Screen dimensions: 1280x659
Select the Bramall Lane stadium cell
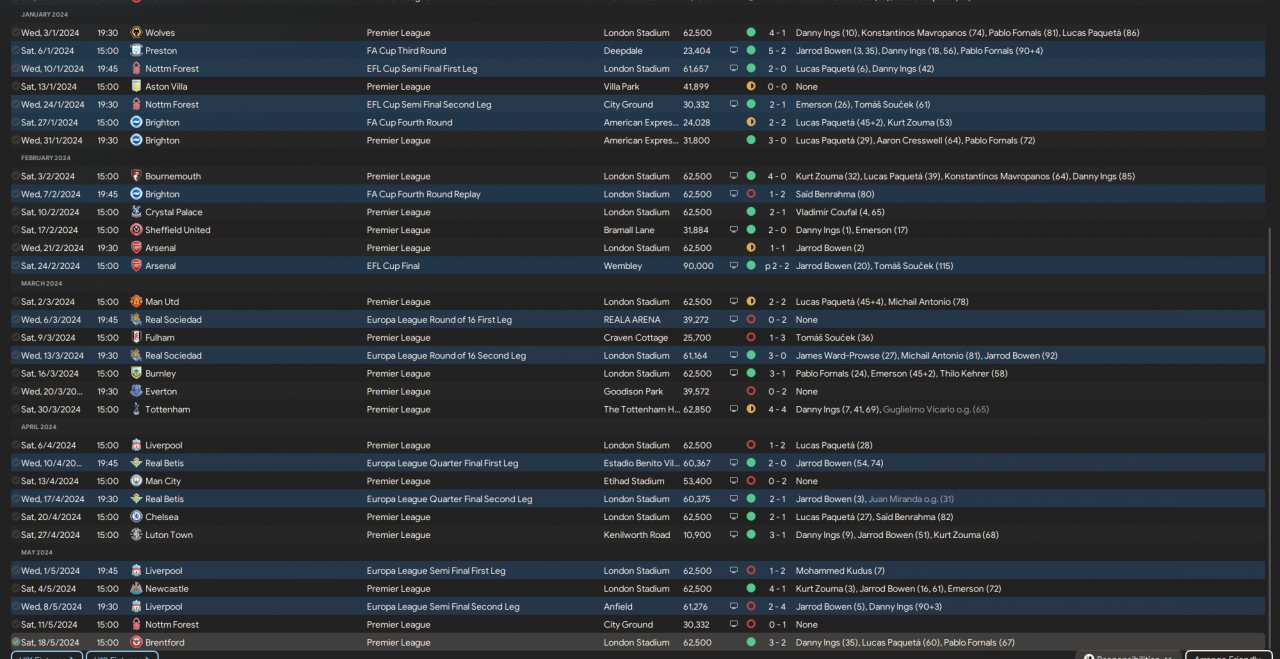click(x=629, y=231)
